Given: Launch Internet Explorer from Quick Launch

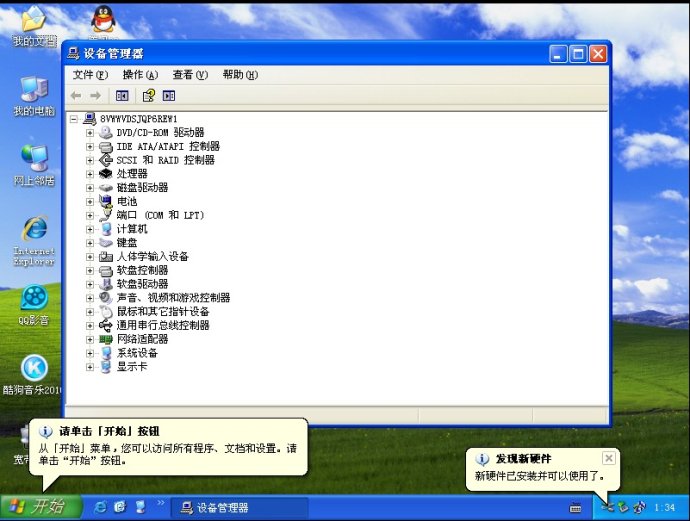Looking at the screenshot, I should click(101, 507).
